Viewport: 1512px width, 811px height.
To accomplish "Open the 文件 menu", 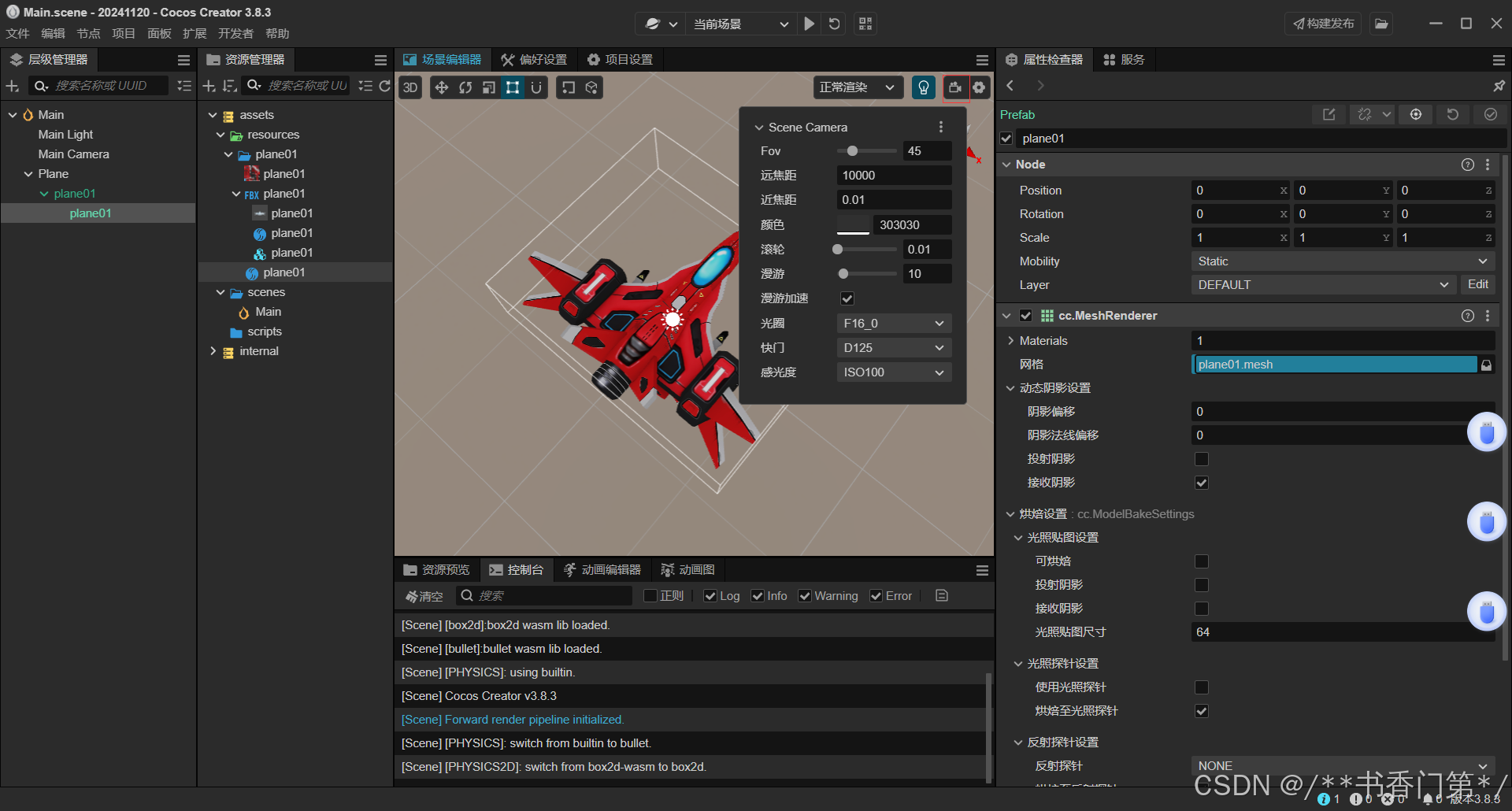I will [x=17, y=34].
